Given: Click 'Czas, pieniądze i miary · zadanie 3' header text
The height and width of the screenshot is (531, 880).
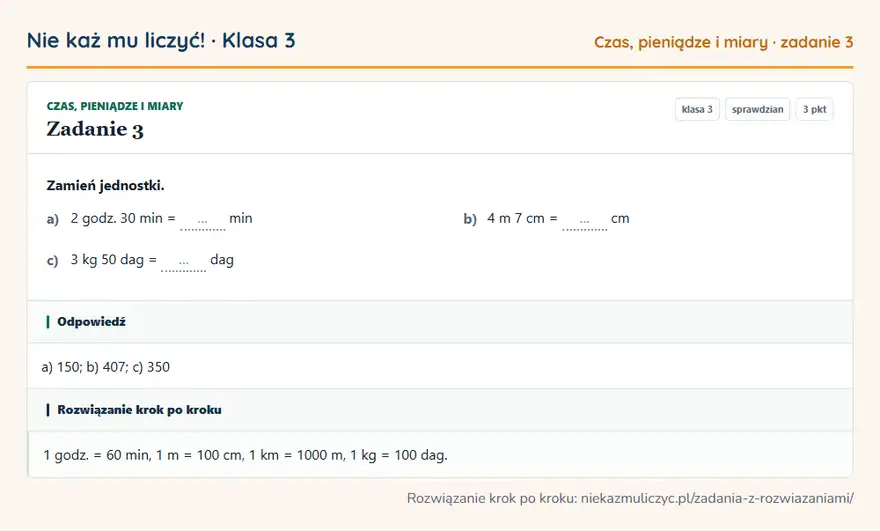Looking at the screenshot, I should pos(723,42).
